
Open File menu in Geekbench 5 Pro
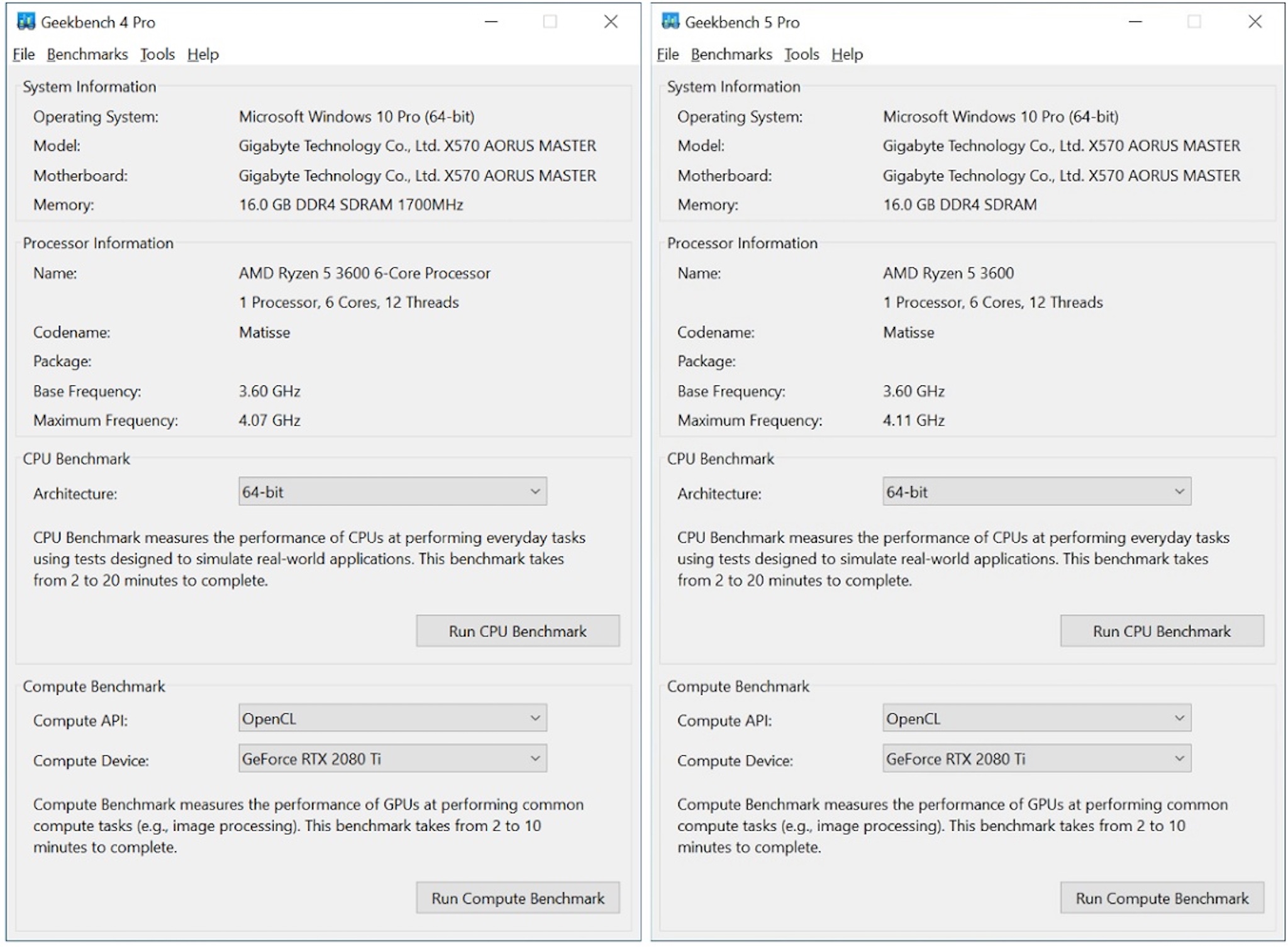tap(668, 55)
